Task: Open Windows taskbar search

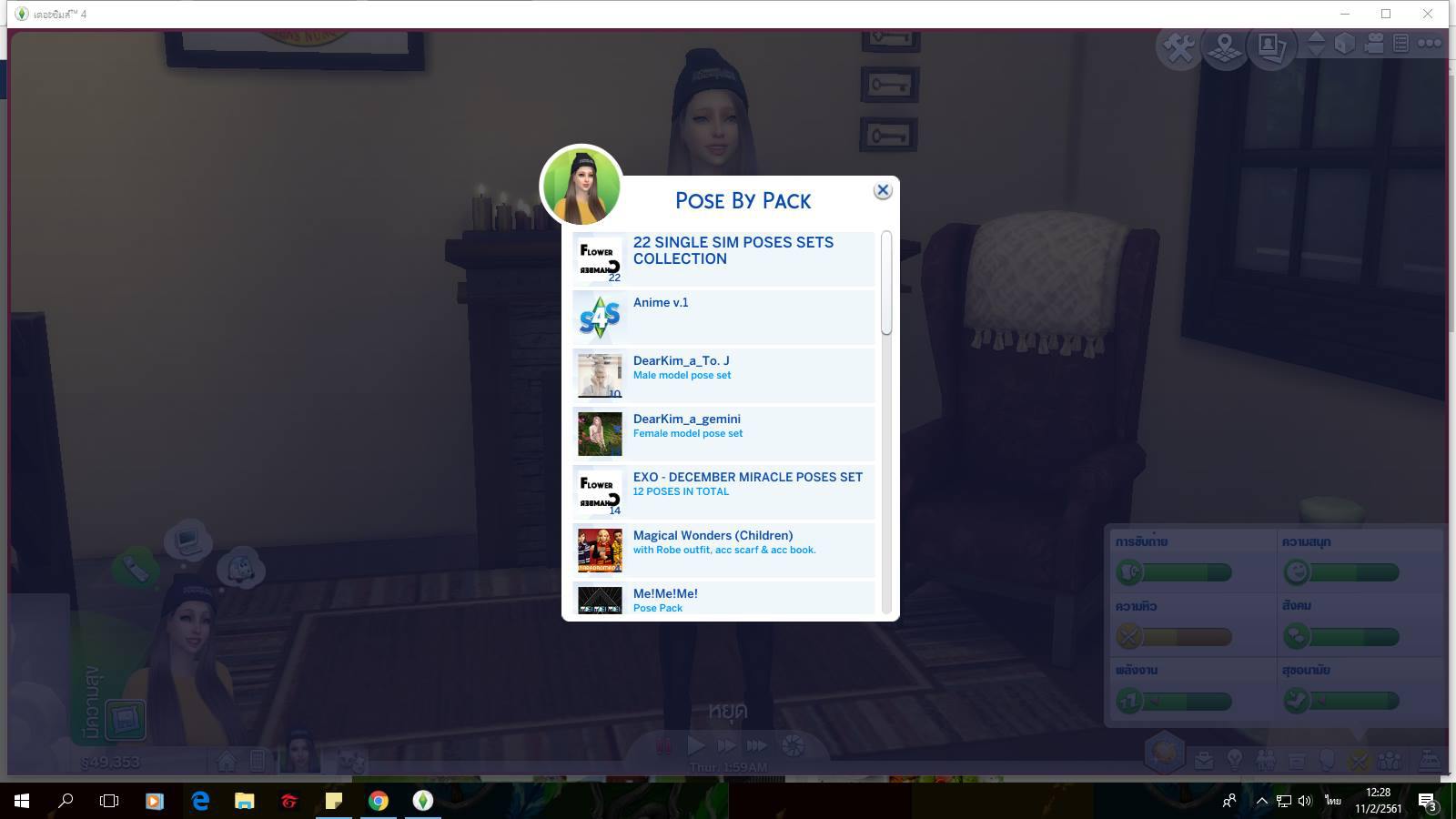Action: (x=66, y=801)
